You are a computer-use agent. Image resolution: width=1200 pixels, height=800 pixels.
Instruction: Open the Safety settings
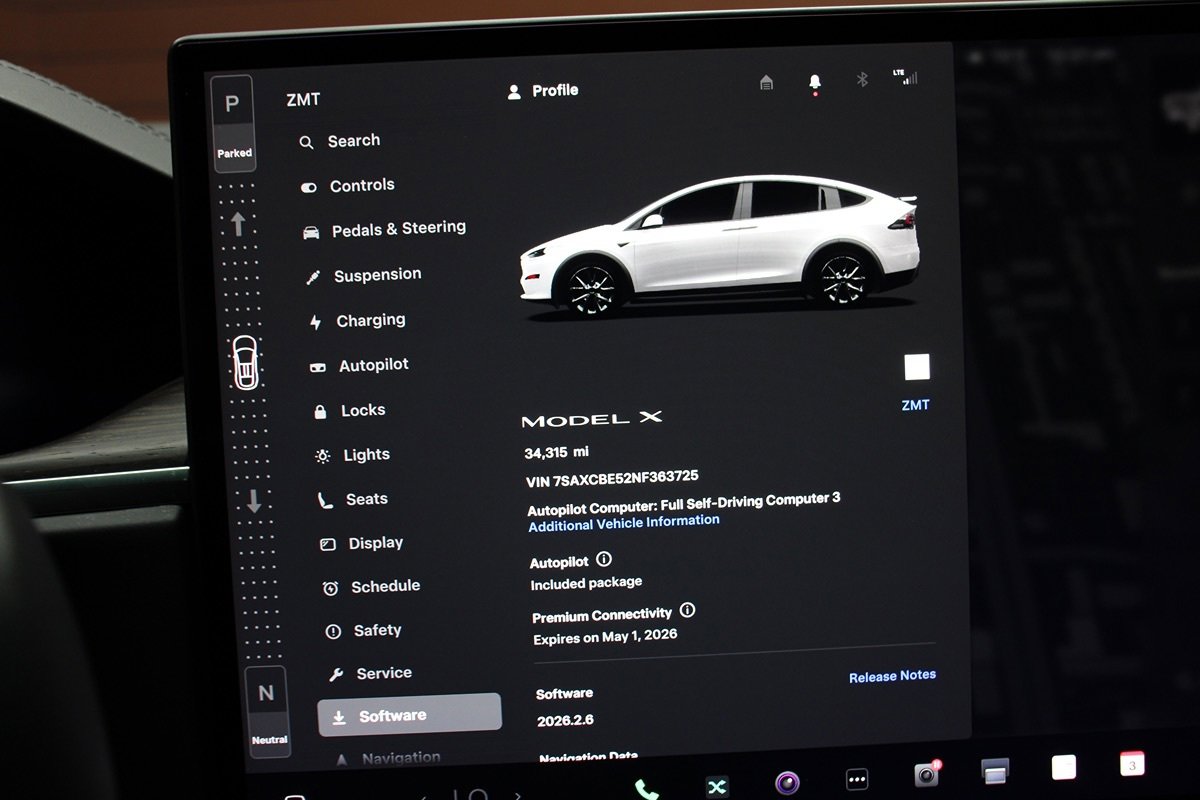tap(363, 631)
